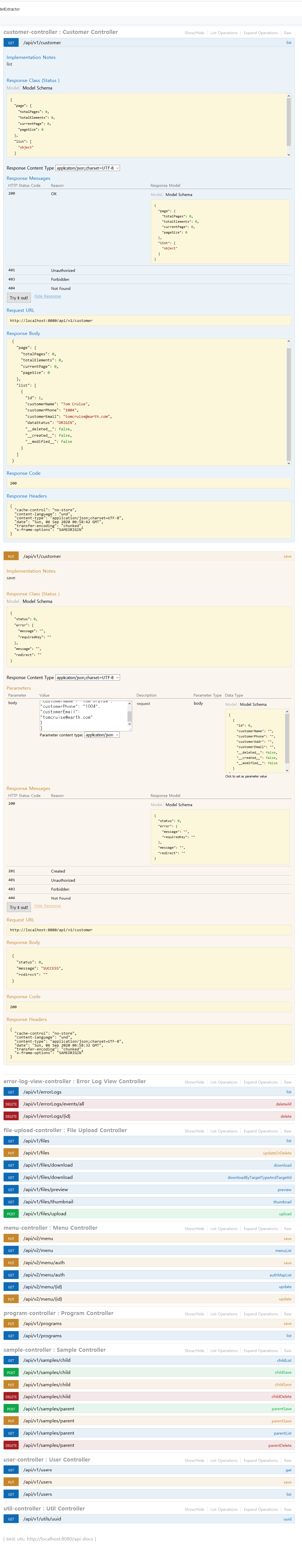Select Model tab under PUT customer Response Class
Screen dimensions: 302x1568
point(13,602)
